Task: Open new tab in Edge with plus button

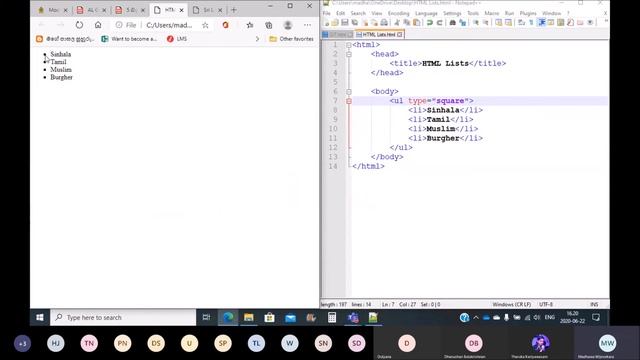Action: point(234,10)
